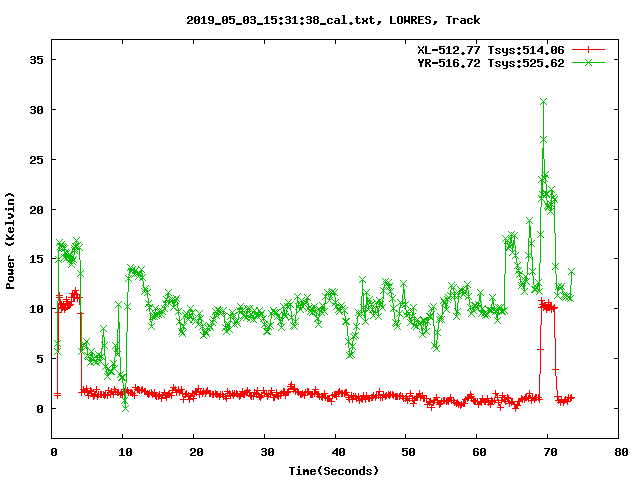Click the Time(Seconds) x-axis label
The height and width of the screenshot is (480, 640).
[x=334, y=471]
